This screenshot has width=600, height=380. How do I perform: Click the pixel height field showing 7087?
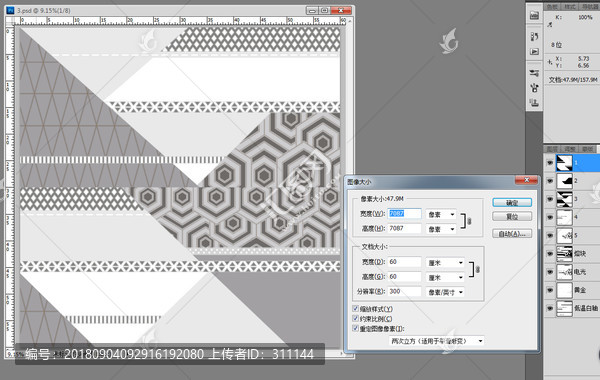(x=404, y=228)
